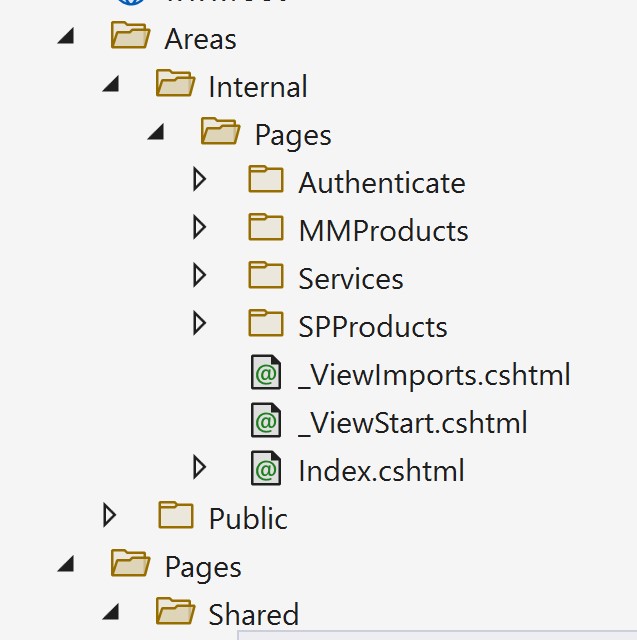This screenshot has width=637, height=640.
Task: Click the Authenticate folder icon
Action: [266, 179]
